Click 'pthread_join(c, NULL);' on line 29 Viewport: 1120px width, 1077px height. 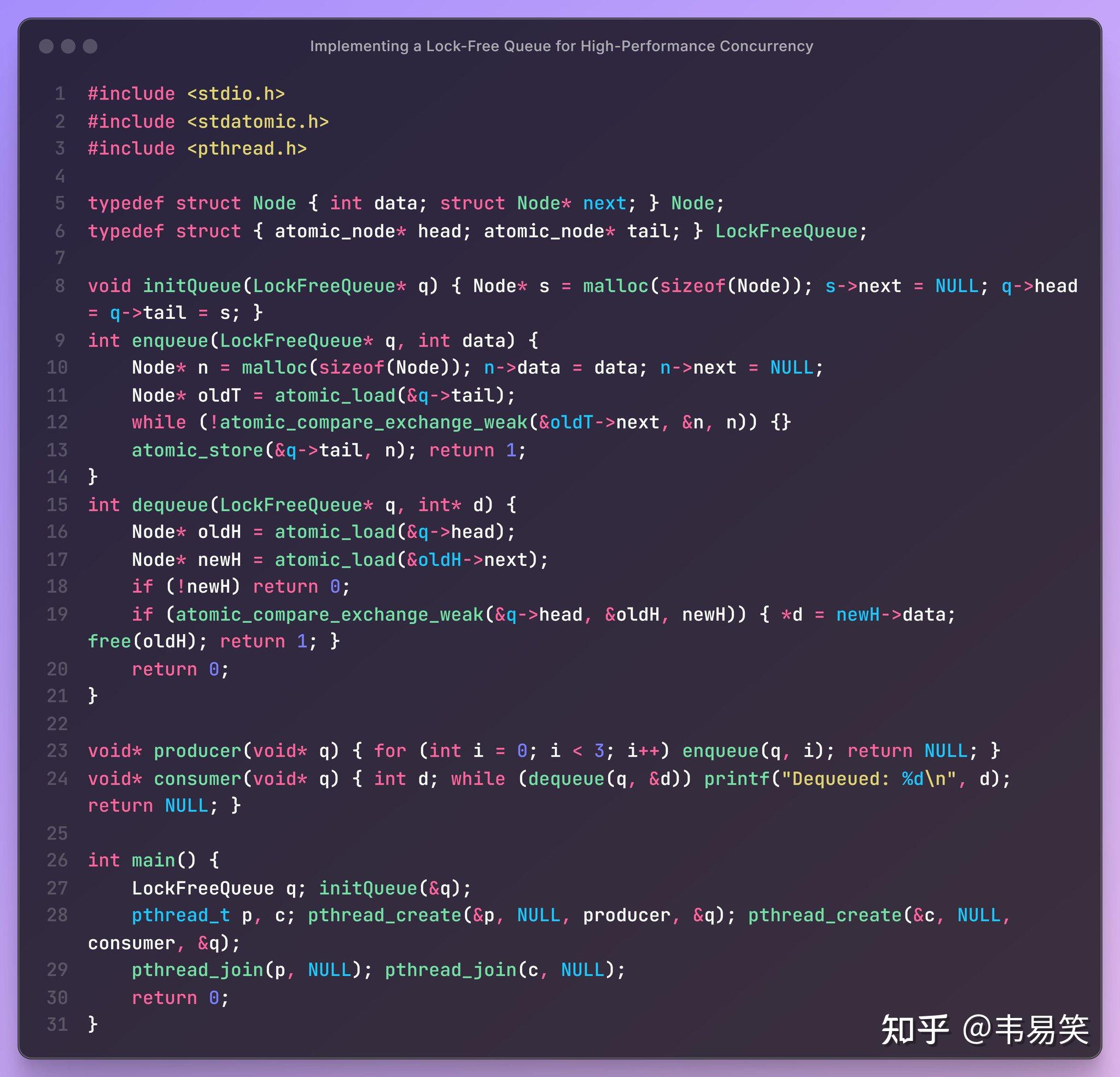[x=505, y=970]
